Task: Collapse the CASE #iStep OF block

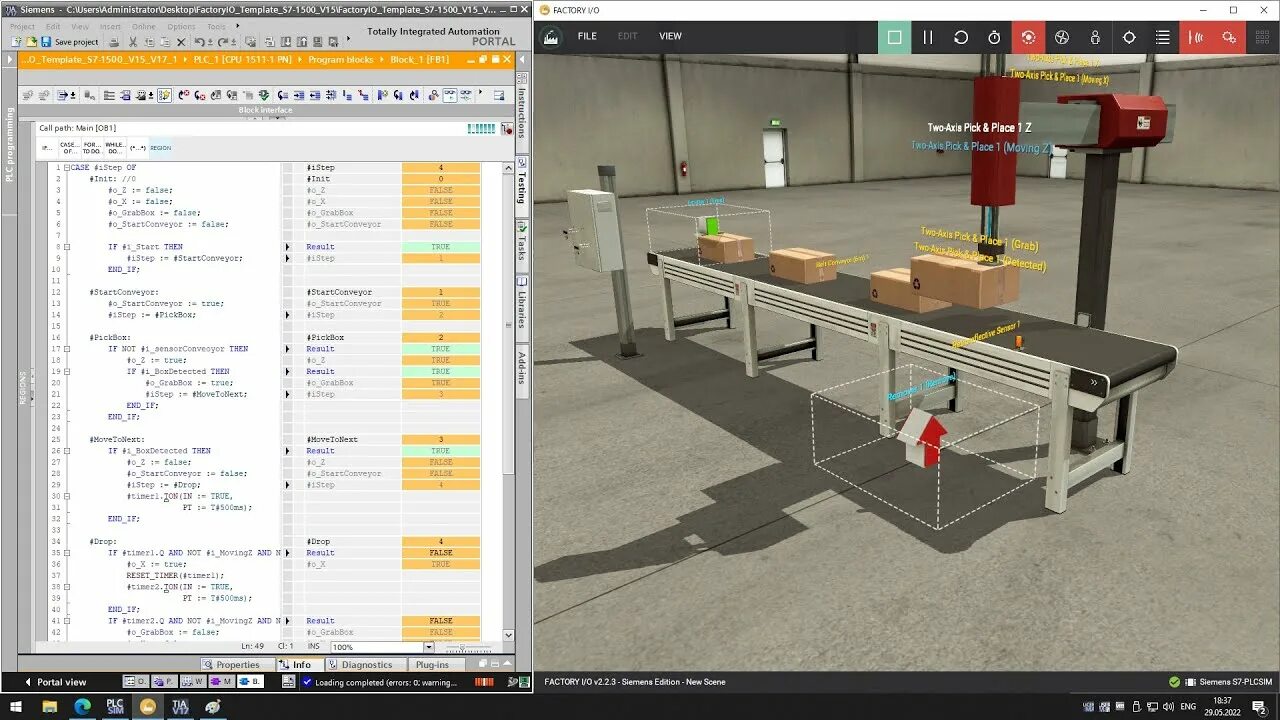Action: coord(67,167)
